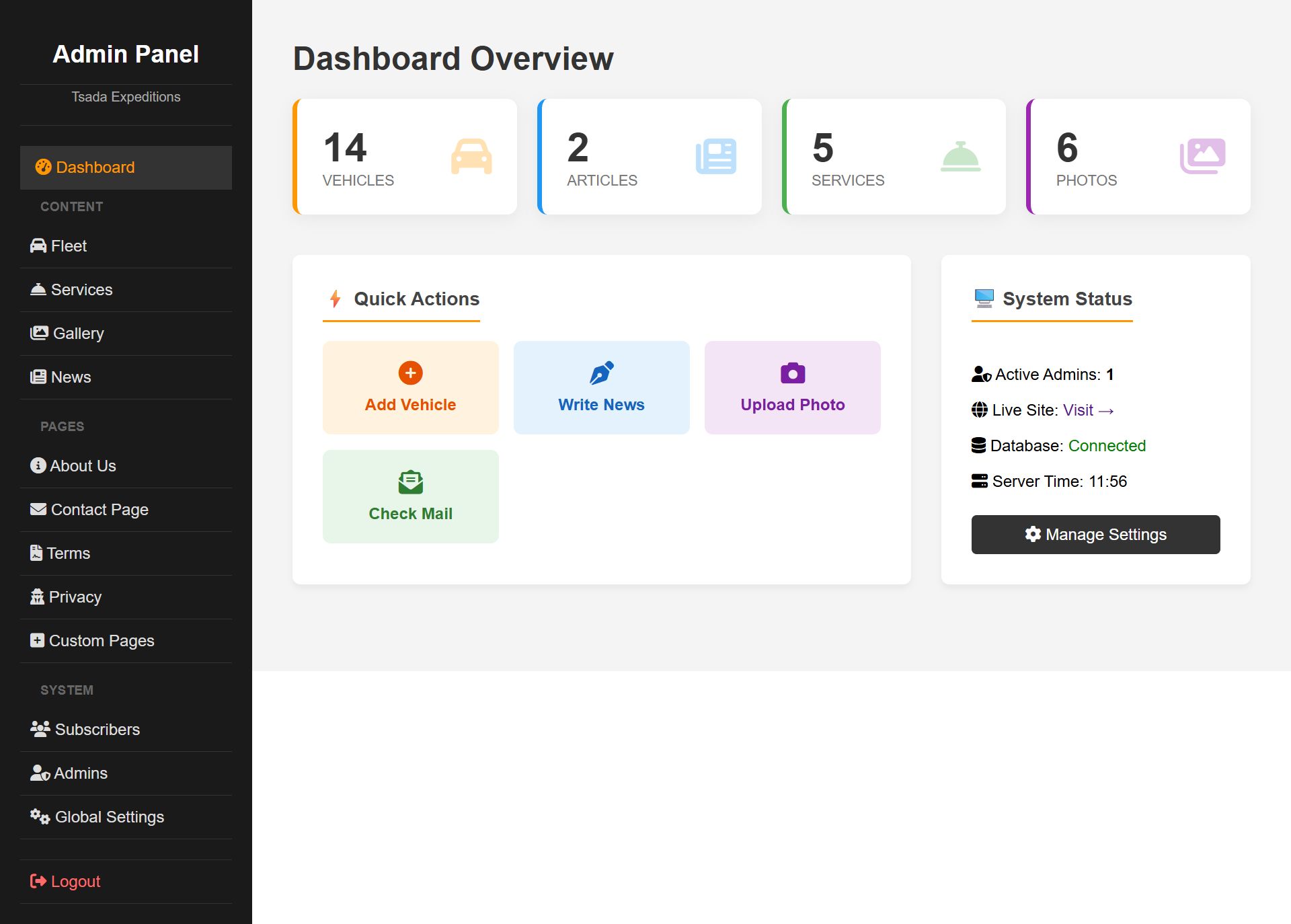Open the Contact Page editor
Image resolution: width=1291 pixels, height=924 pixels.
coord(99,510)
